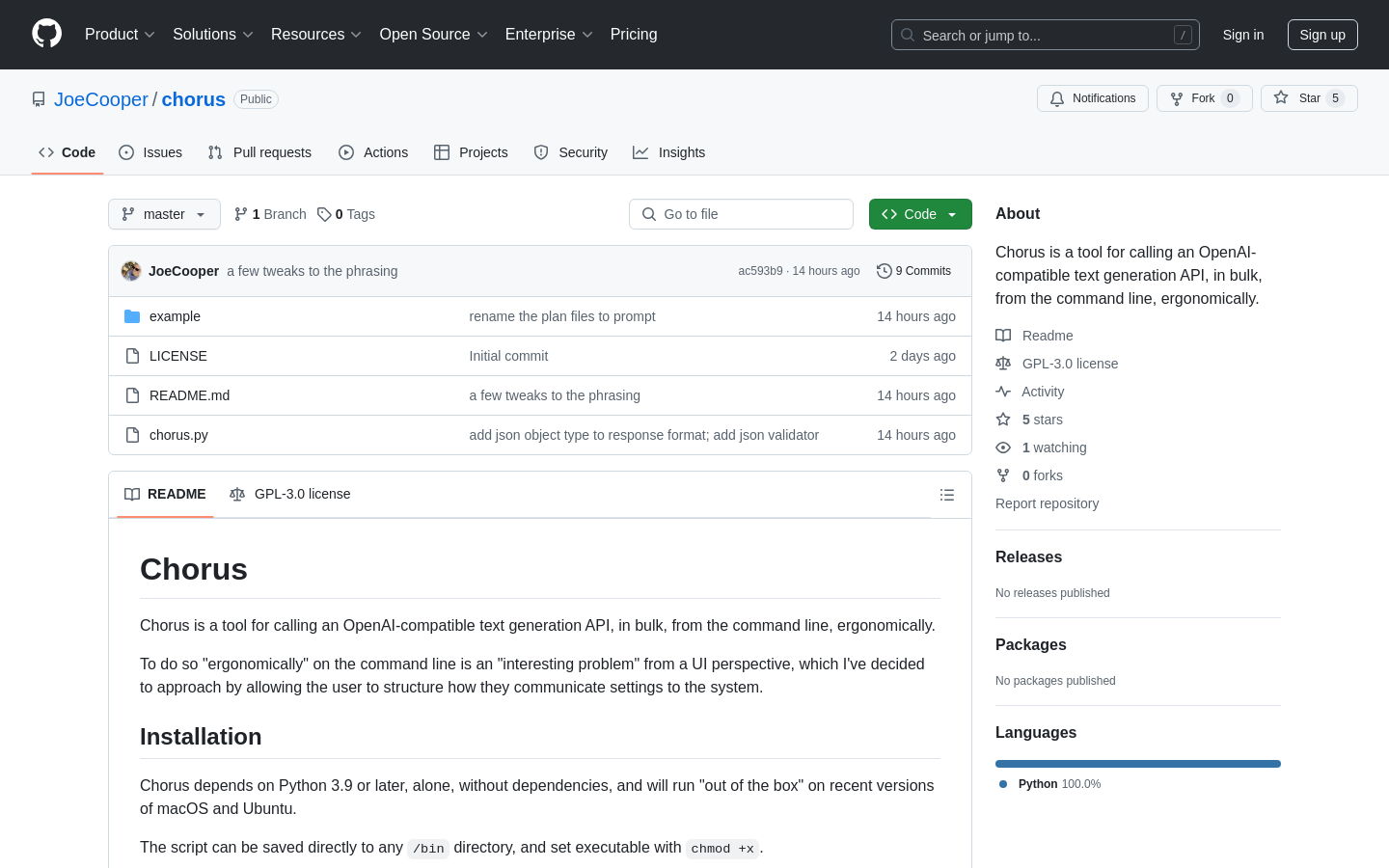Open JoeCooper owner profile link
Image resolution: width=1389 pixels, height=868 pixels.
coord(101,99)
